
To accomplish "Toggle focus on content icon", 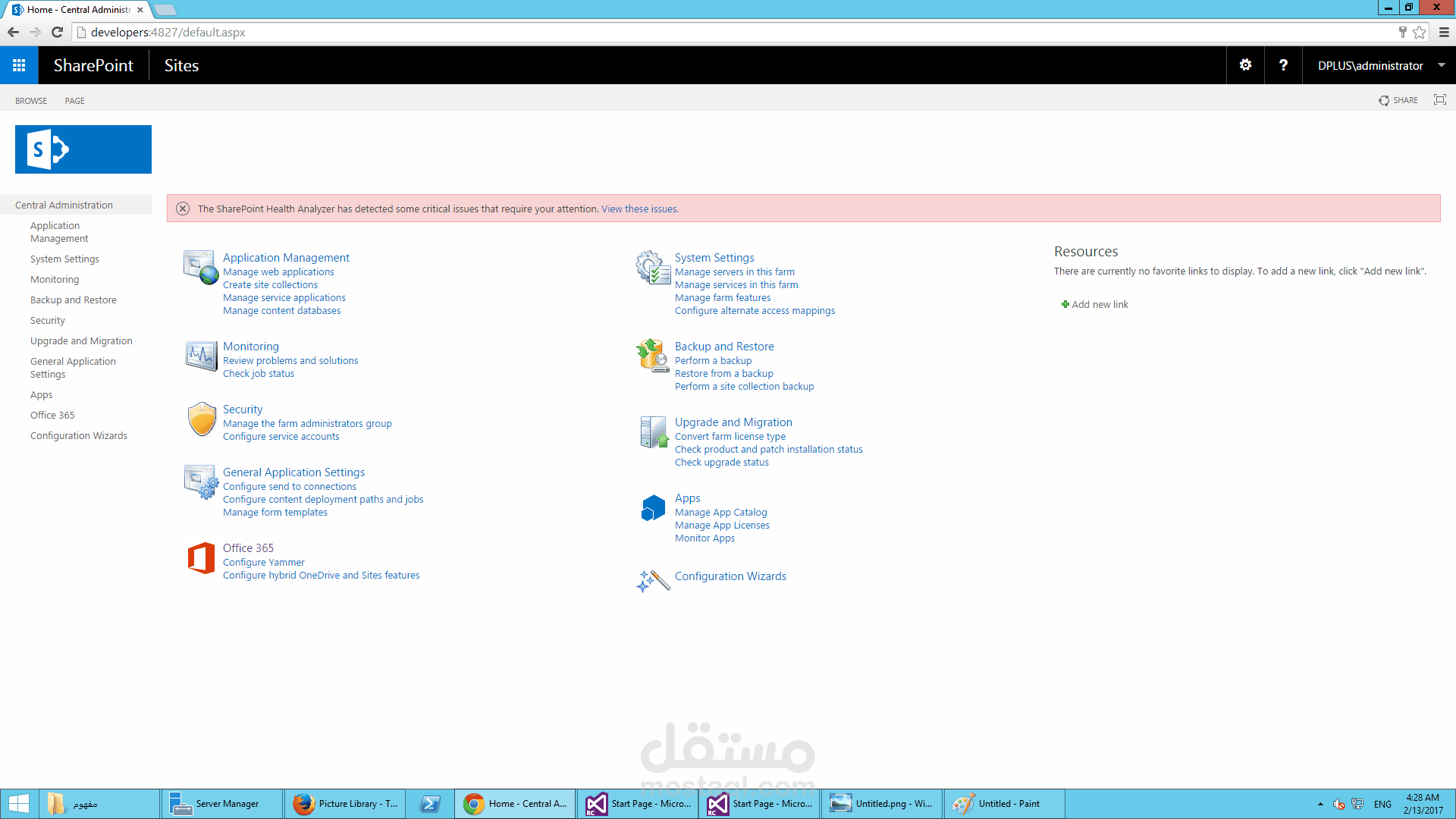I will pos(1439,100).
